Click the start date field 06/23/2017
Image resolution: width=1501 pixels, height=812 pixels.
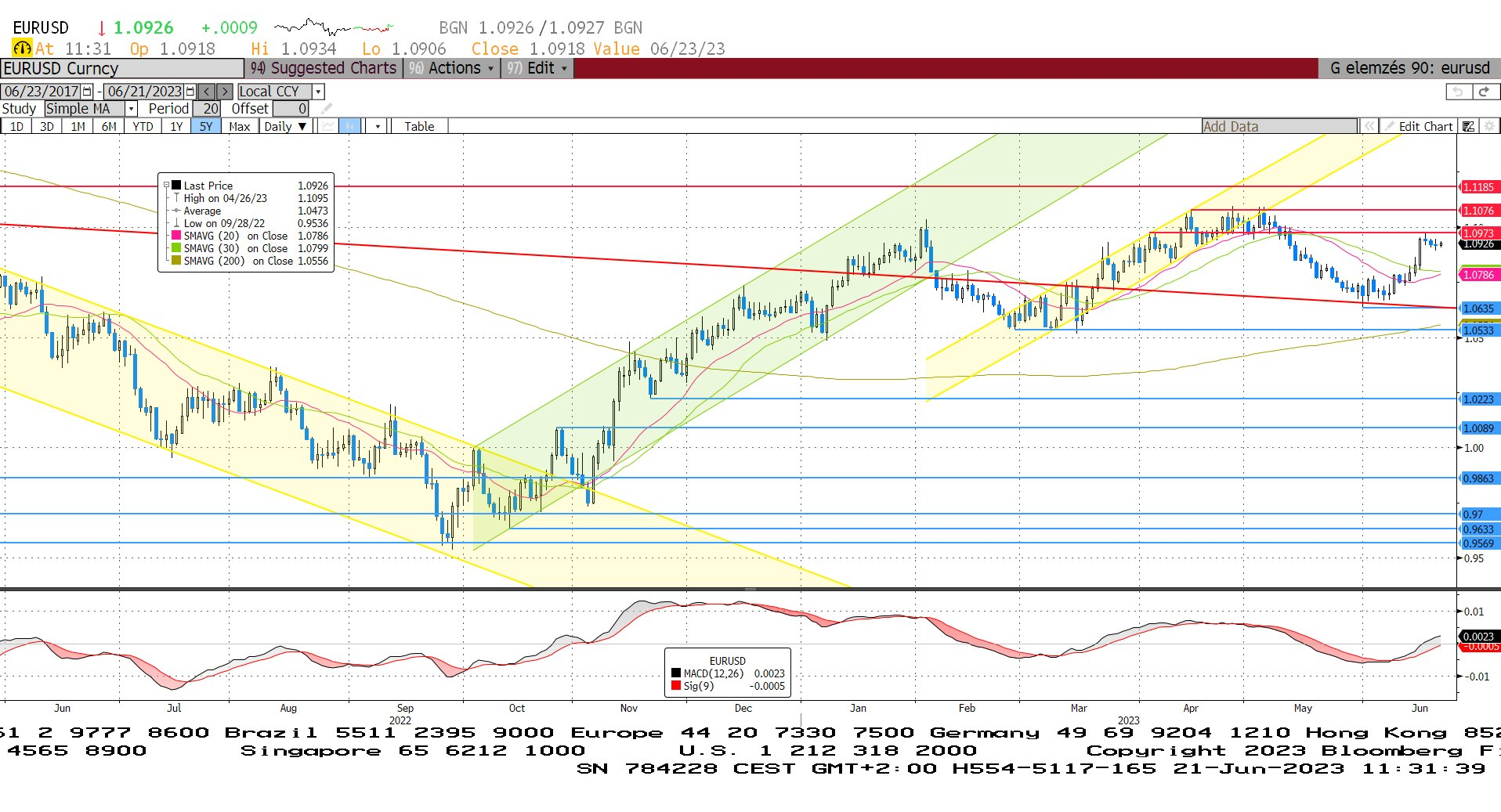click(42, 92)
